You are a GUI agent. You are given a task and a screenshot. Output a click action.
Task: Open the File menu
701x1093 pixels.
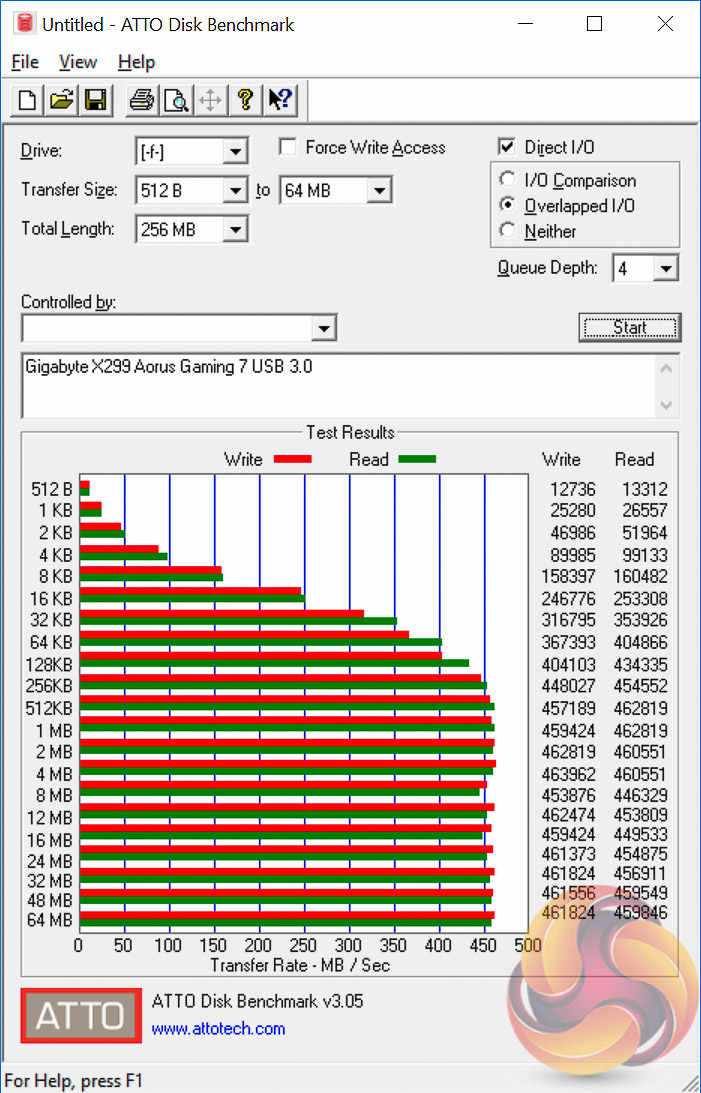25,62
